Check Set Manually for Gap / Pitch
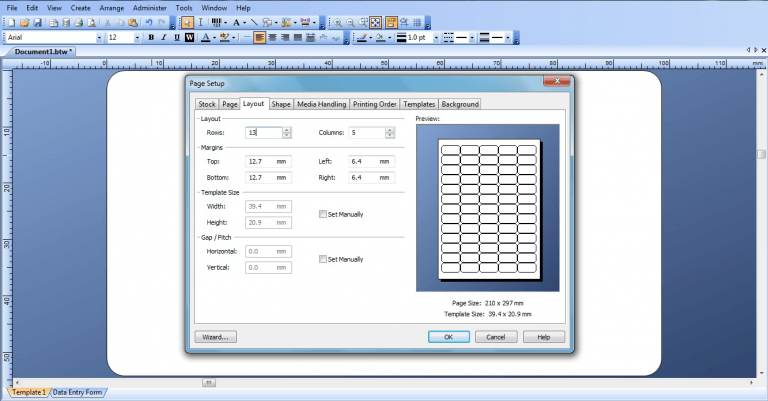This screenshot has width=768, height=401. 322,259
